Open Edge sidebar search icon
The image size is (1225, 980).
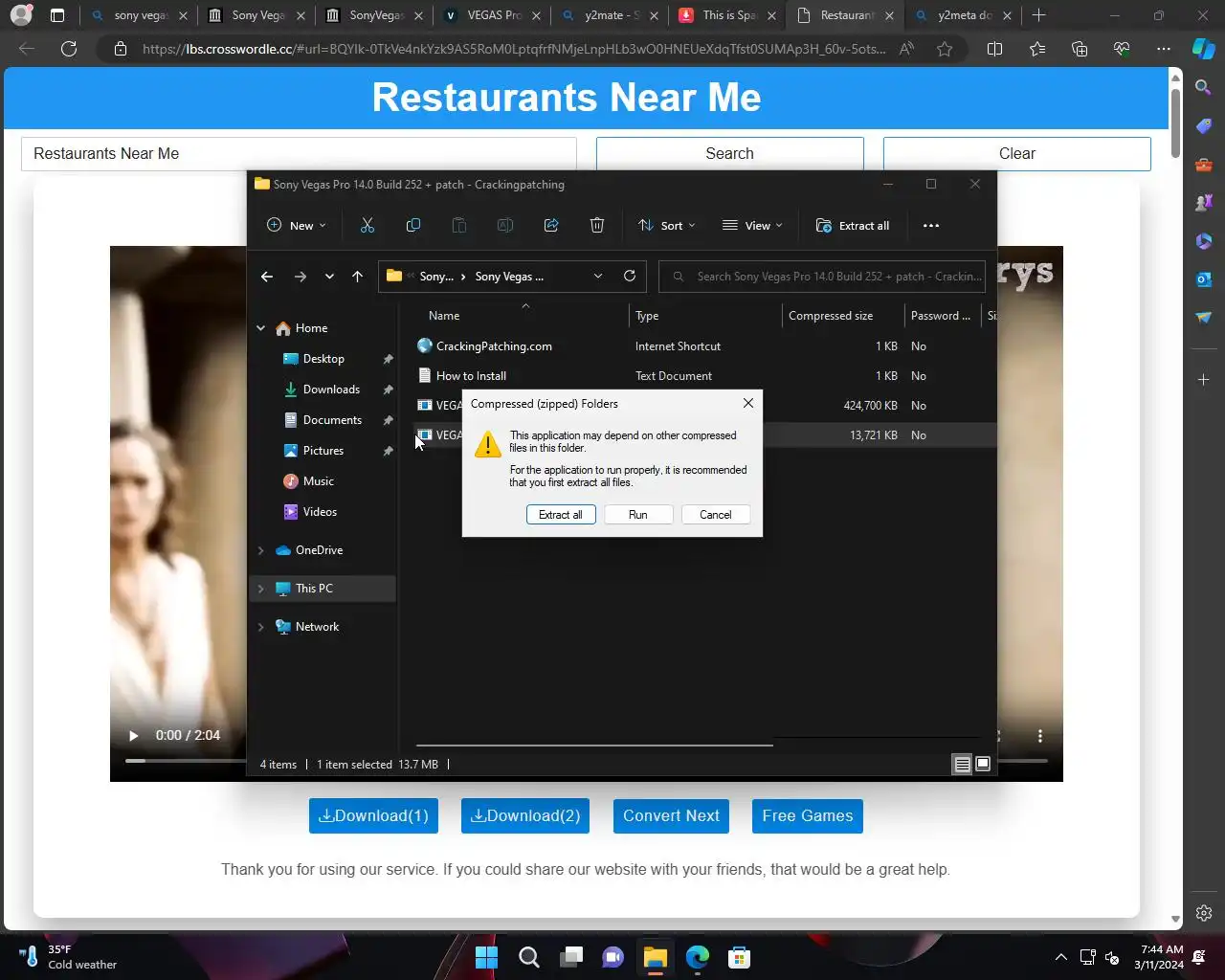[x=1204, y=87]
